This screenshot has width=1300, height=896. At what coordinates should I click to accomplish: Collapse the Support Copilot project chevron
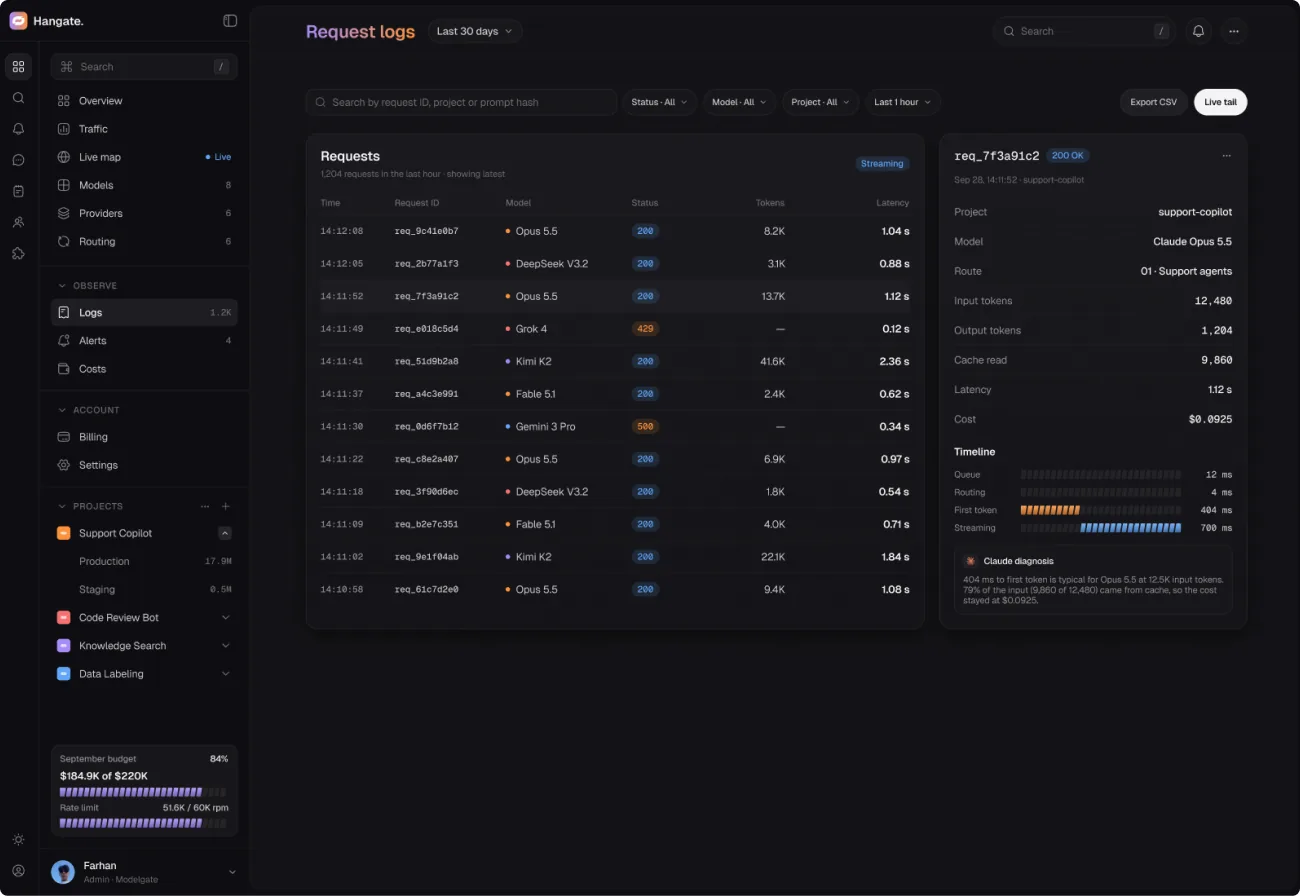[225, 534]
